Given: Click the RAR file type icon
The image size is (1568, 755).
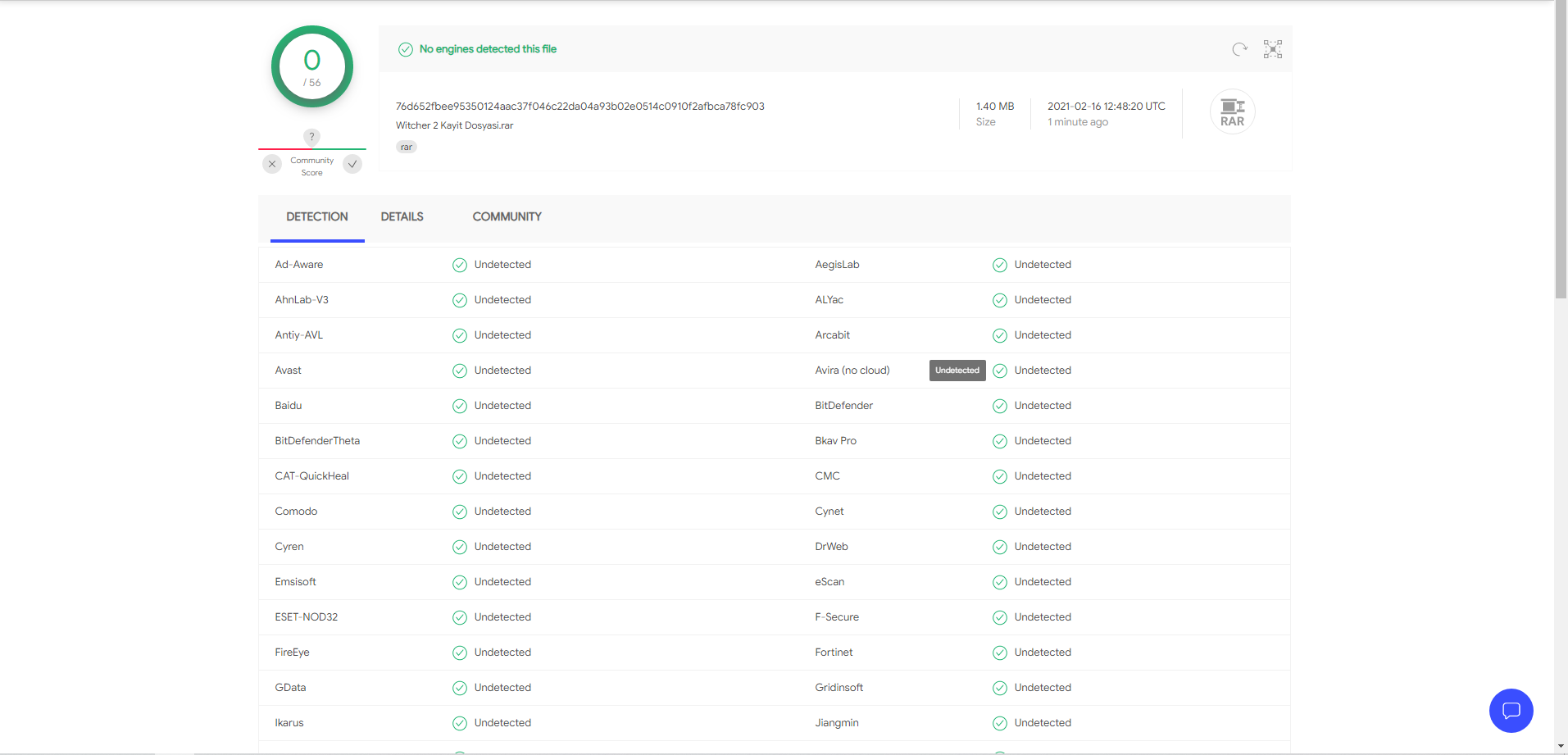Looking at the screenshot, I should (x=1232, y=112).
